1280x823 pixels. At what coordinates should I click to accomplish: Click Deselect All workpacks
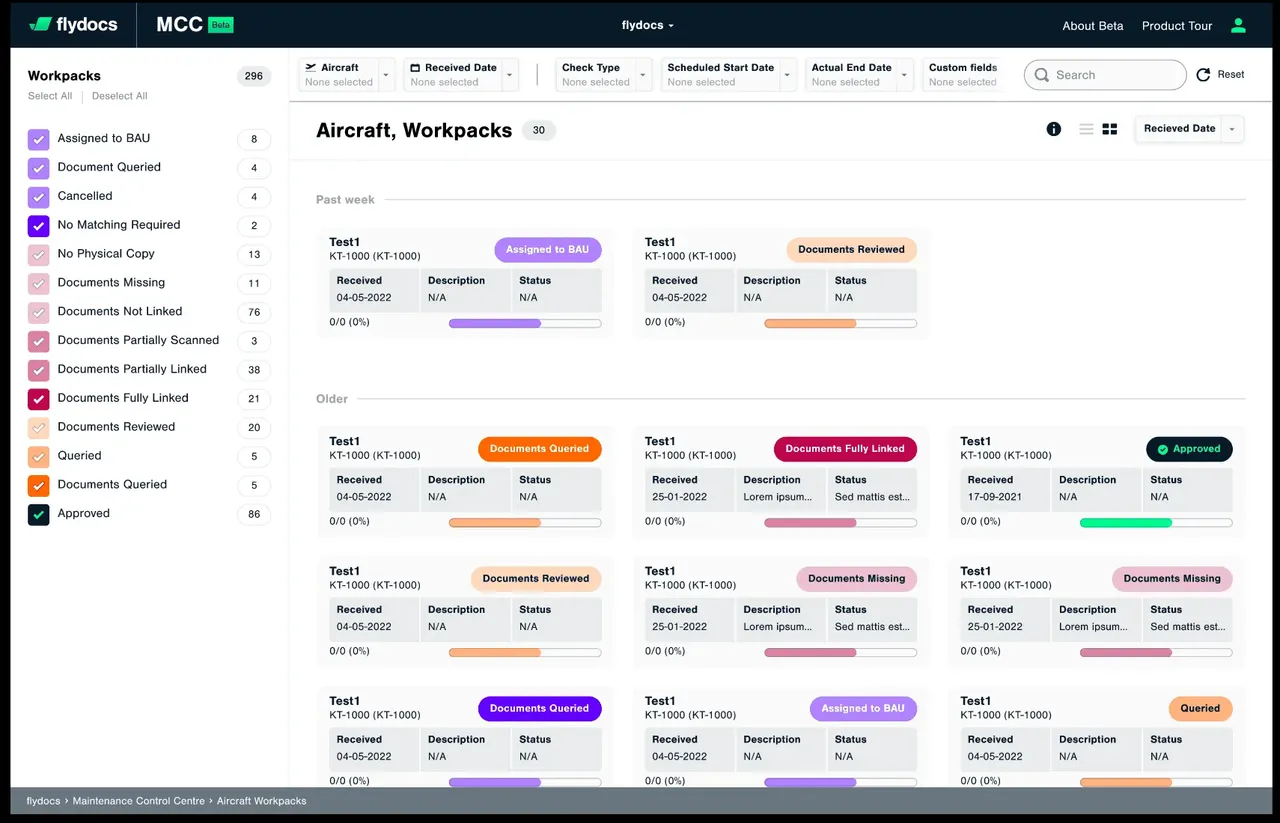click(x=120, y=96)
